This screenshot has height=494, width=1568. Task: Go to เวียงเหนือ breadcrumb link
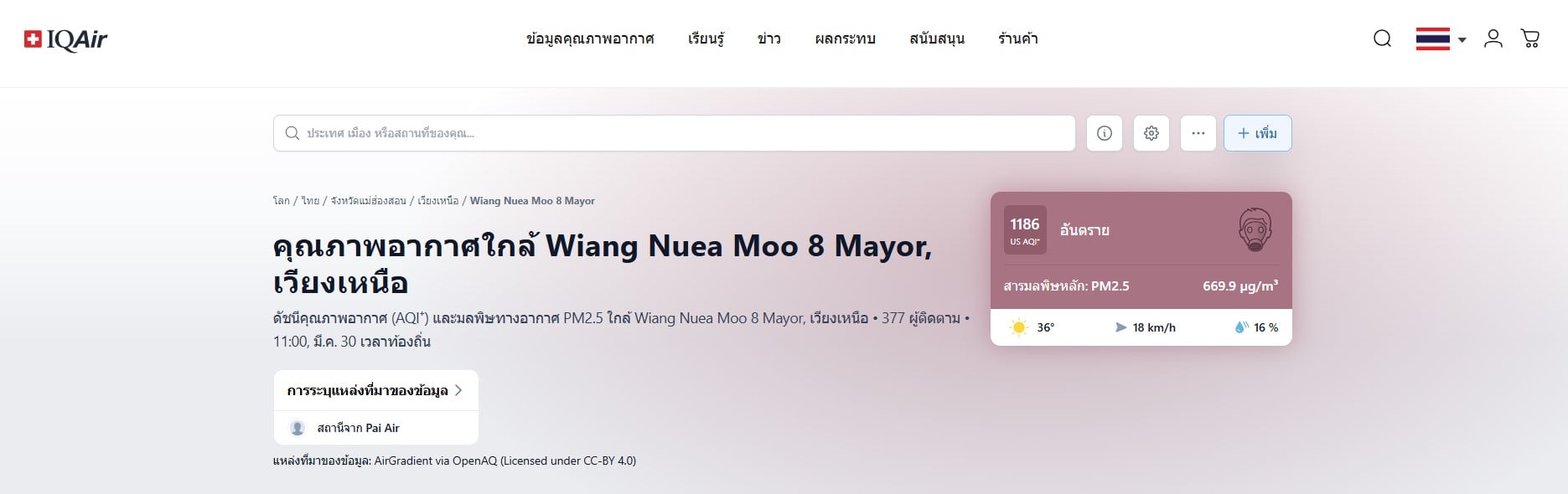tap(438, 201)
